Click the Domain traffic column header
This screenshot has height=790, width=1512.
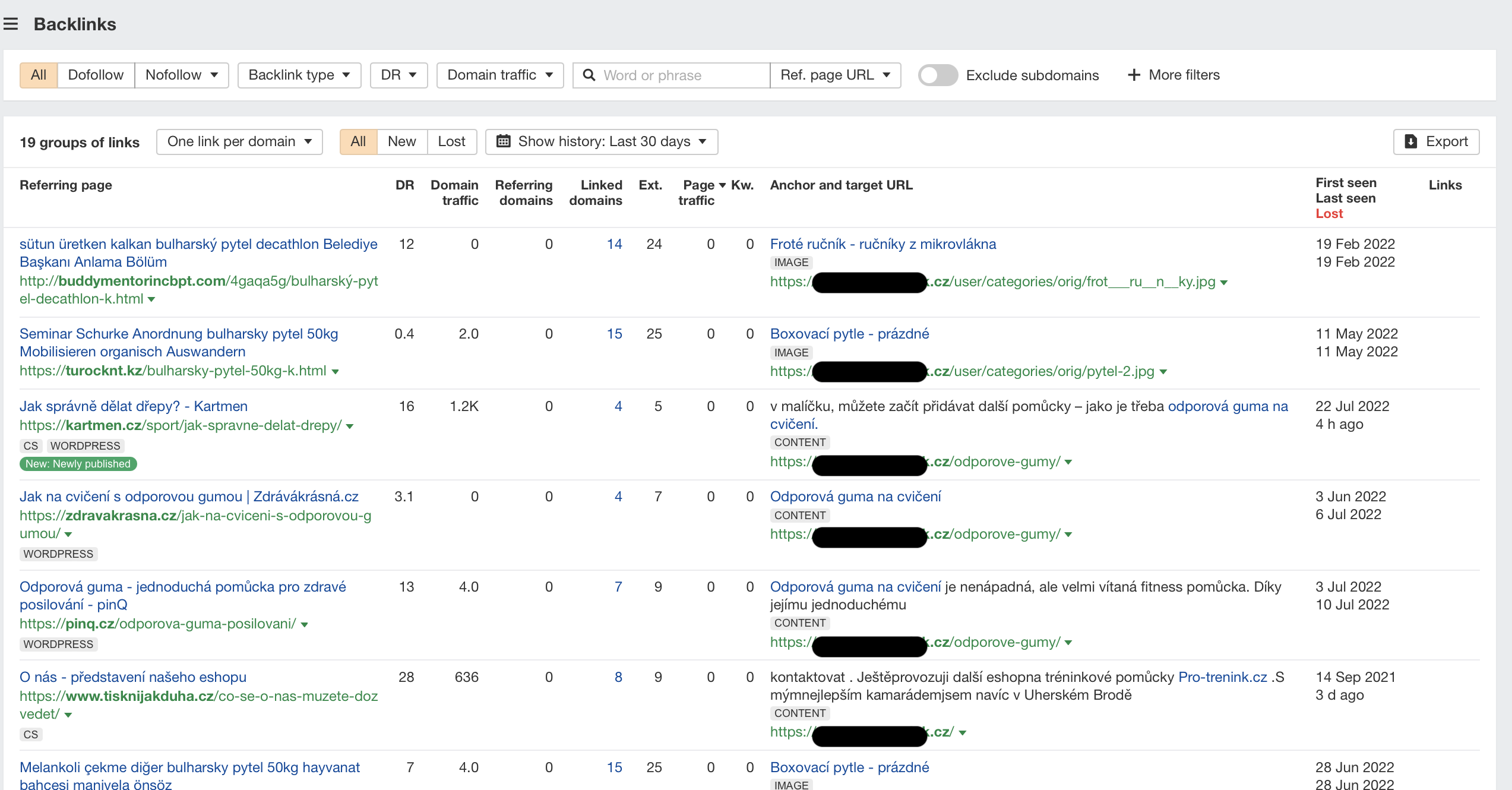[455, 193]
